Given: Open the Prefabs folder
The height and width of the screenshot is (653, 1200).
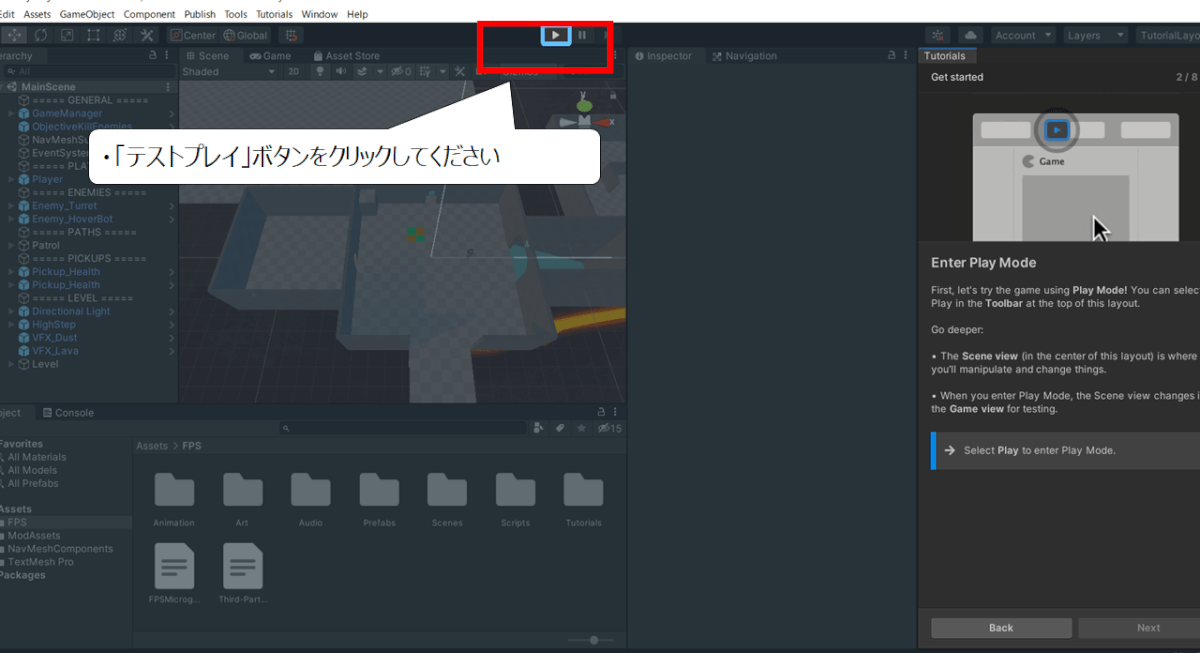Looking at the screenshot, I should pyautogui.click(x=379, y=498).
